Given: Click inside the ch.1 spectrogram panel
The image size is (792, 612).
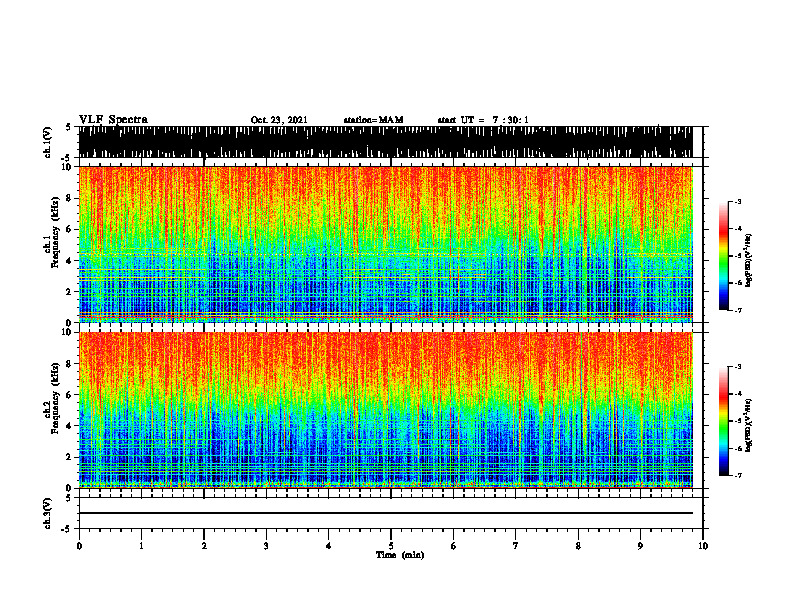Looking at the screenshot, I should pyautogui.click(x=385, y=244).
